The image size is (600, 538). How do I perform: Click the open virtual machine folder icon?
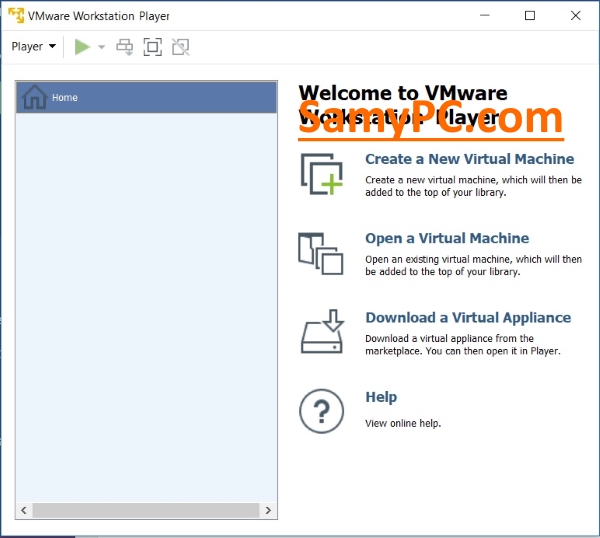tap(321, 253)
